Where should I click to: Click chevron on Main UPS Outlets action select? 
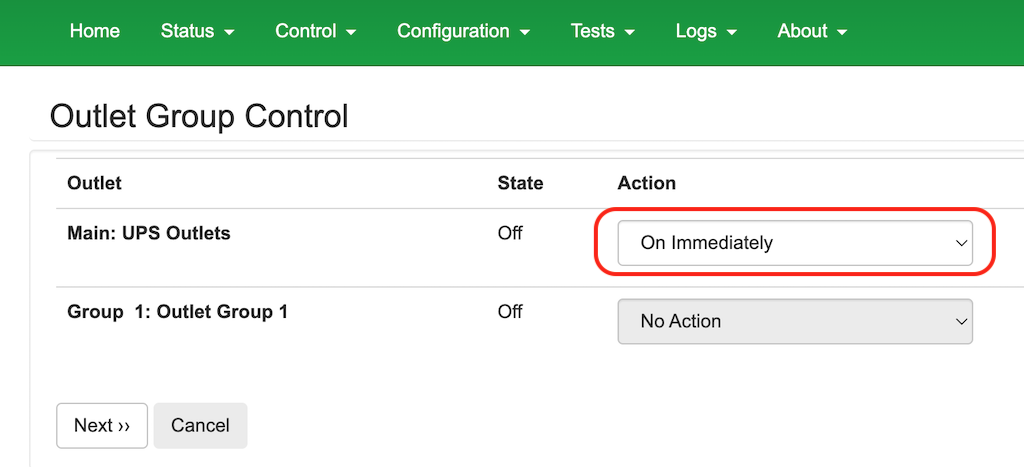coord(961,243)
